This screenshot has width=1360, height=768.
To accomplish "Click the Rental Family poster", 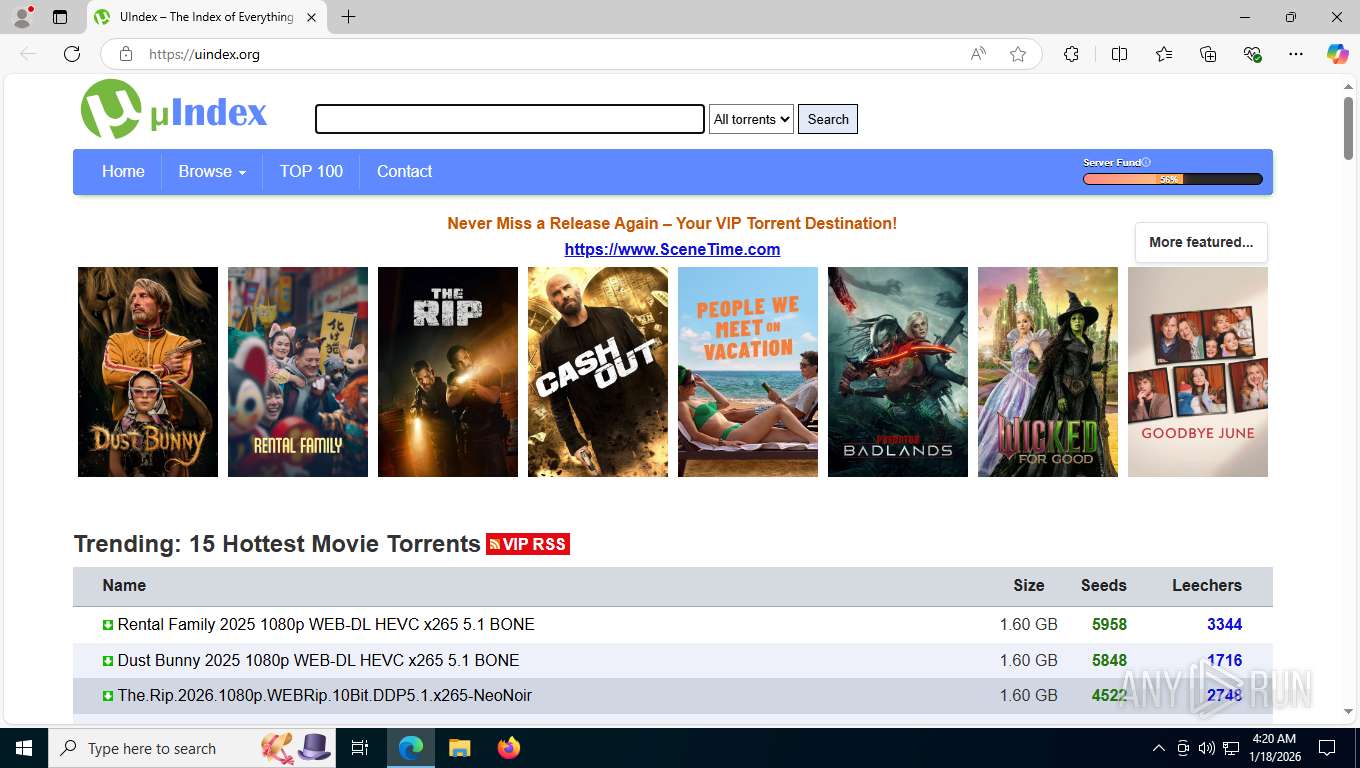I will pyautogui.click(x=298, y=372).
